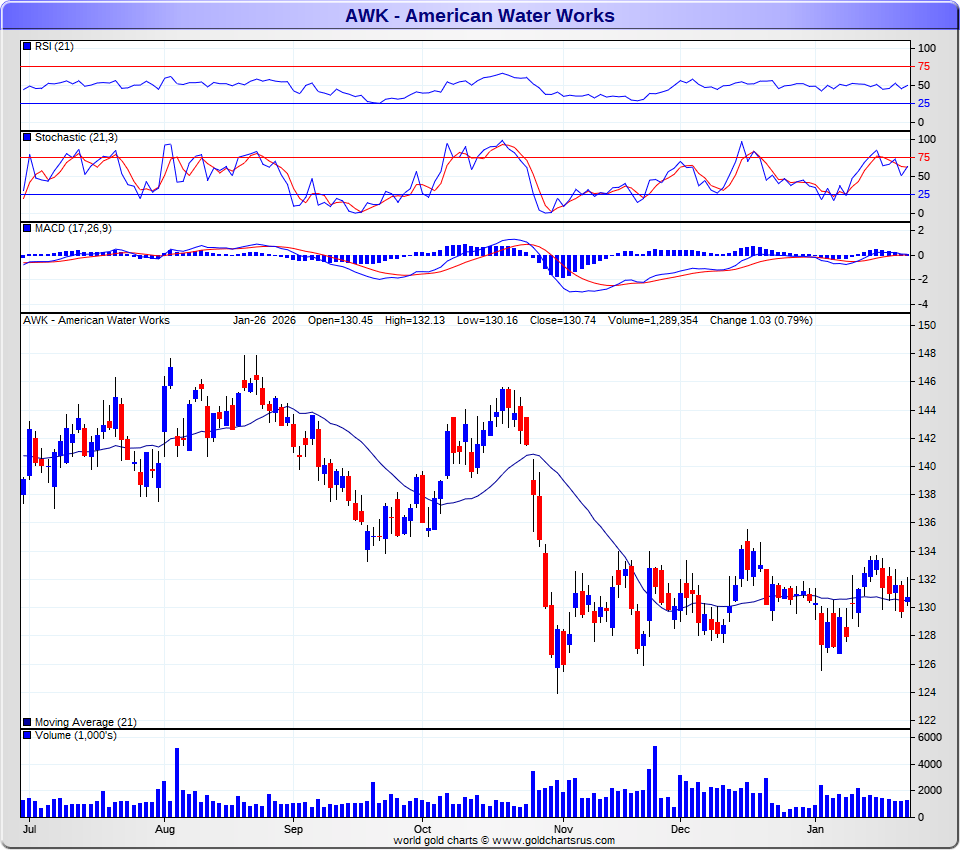Click the Jan-26 2026 date in the header
Viewport: 960px width, 850px height.
[264, 321]
